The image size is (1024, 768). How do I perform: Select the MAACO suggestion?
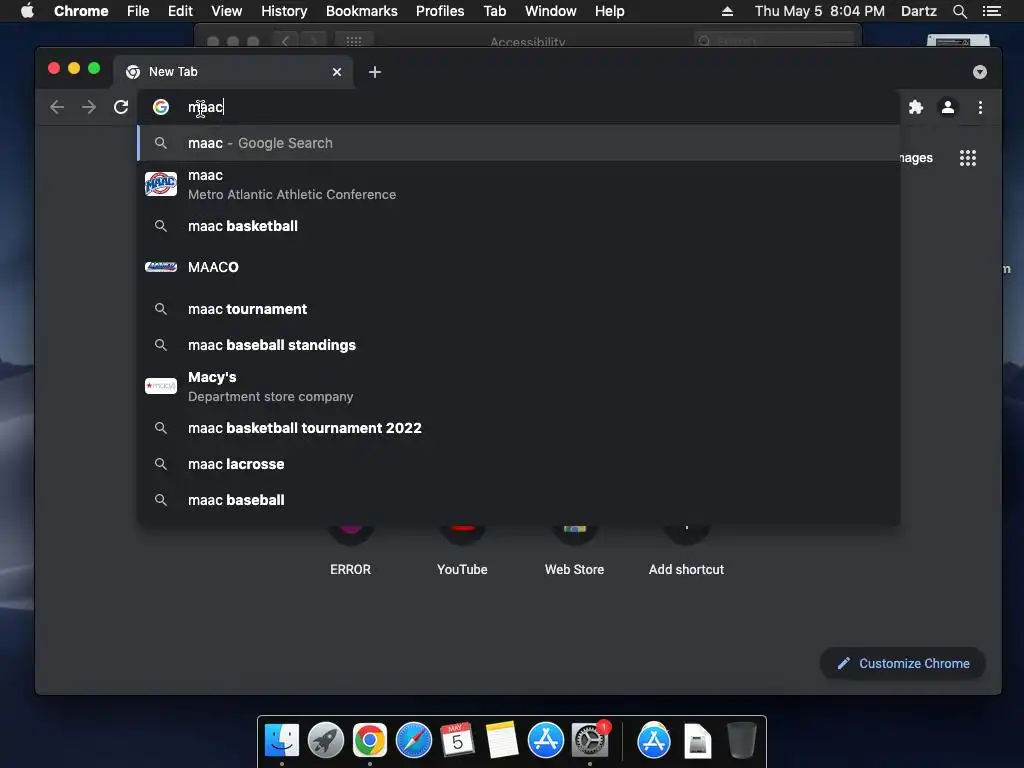tap(519, 267)
